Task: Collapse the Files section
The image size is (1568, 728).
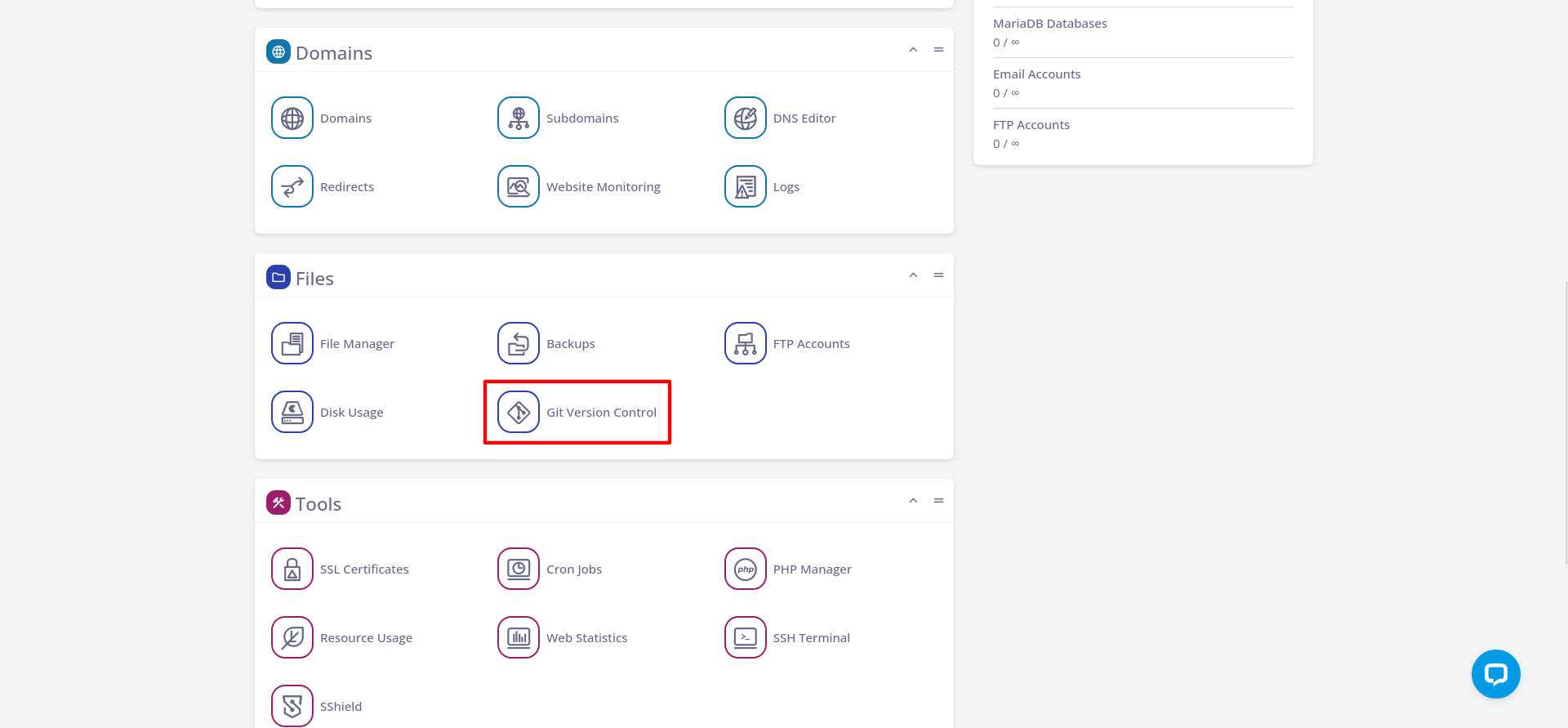Action: tap(913, 275)
